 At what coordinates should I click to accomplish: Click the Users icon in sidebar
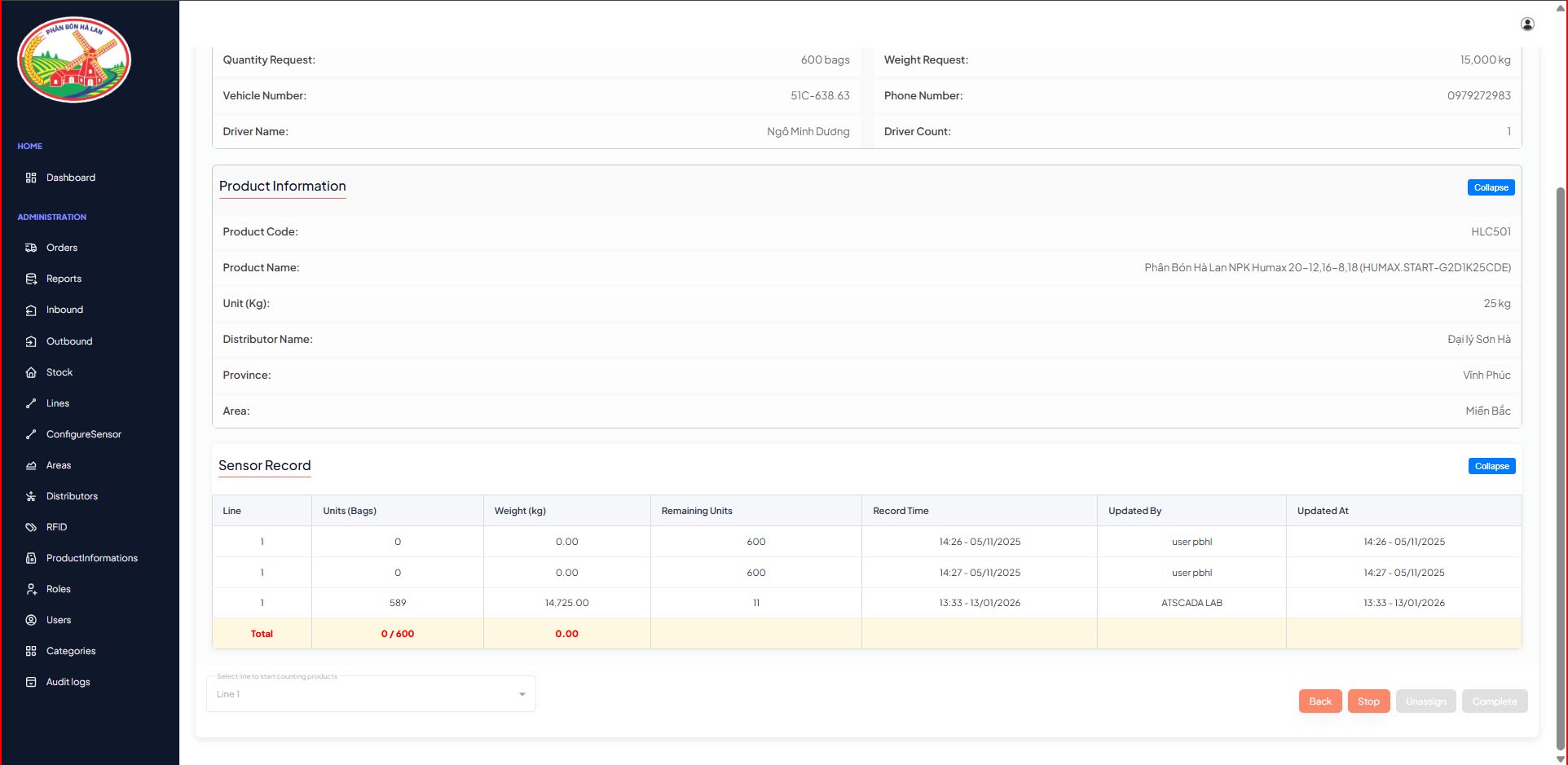coord(31,620)
